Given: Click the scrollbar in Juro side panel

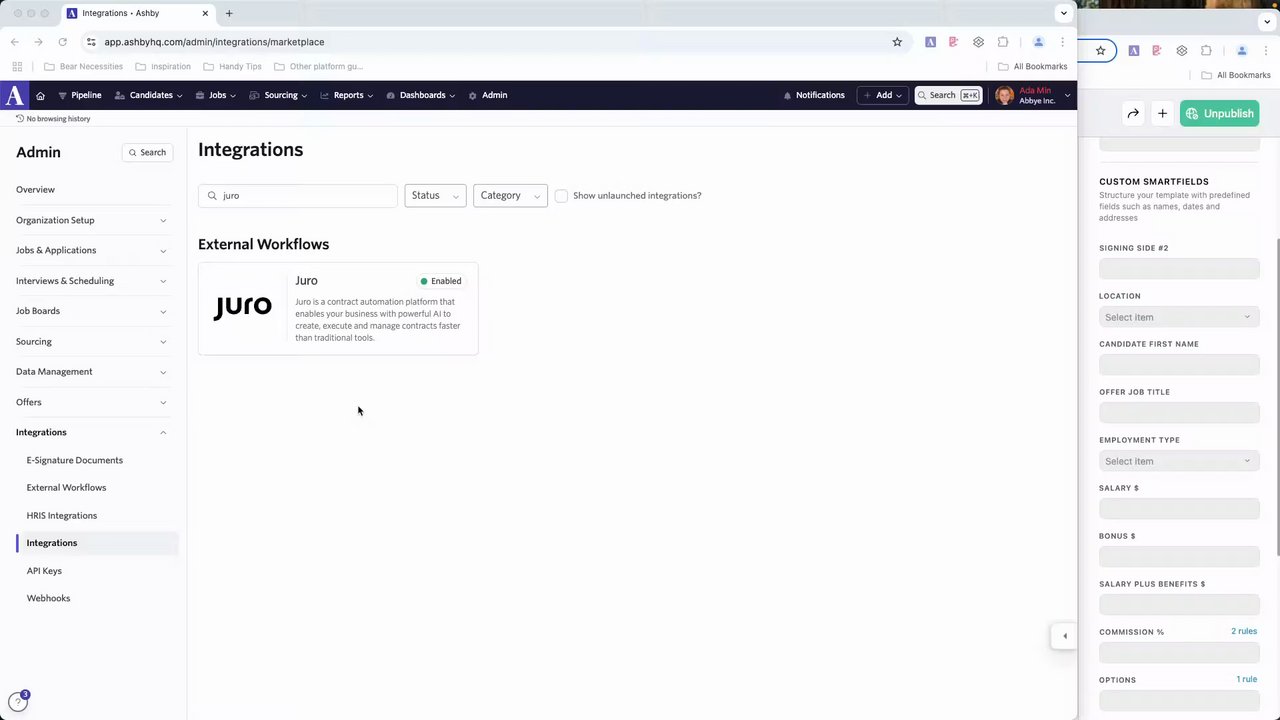Looking at the screenshot, I should coord(1277,397).
